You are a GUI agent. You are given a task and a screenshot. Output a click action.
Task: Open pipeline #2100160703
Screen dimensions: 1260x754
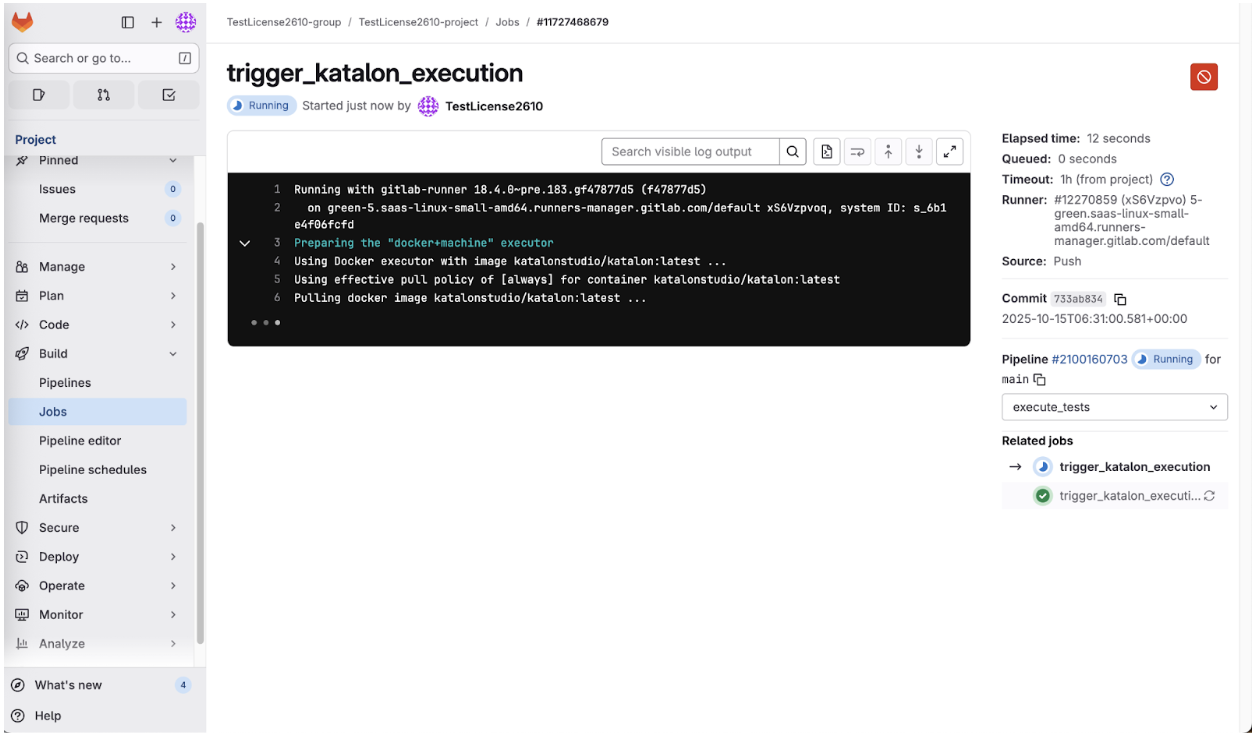[x=1089, y=359]
